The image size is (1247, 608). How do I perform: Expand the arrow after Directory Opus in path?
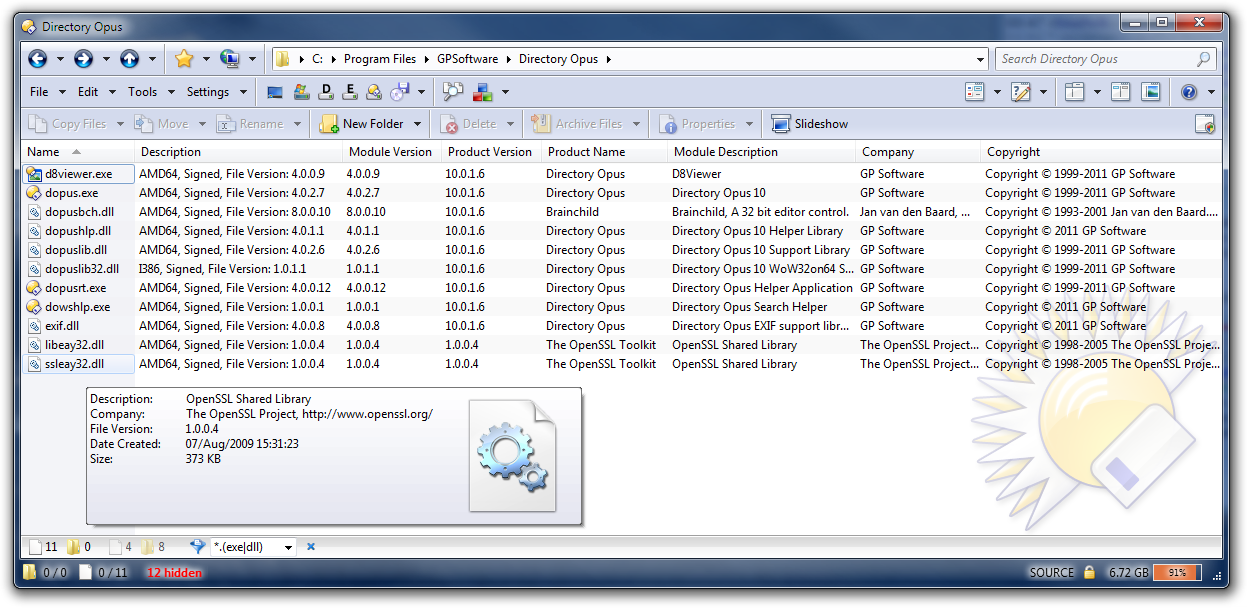tap(608, 59)
